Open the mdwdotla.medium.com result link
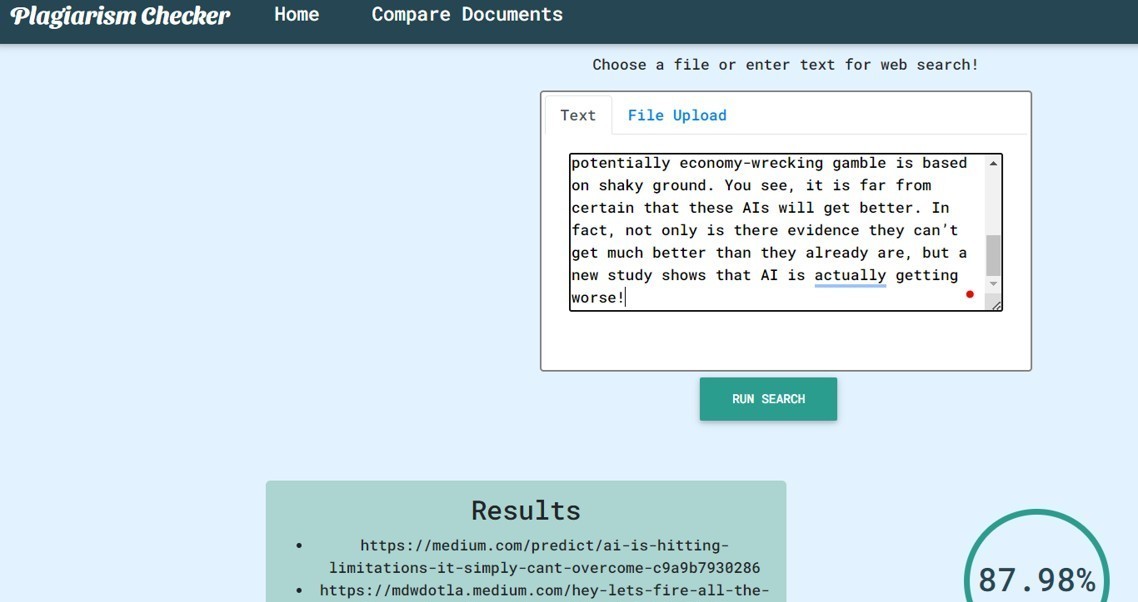Viewport: 1138px width, 602px height. [x=545, y=590]
